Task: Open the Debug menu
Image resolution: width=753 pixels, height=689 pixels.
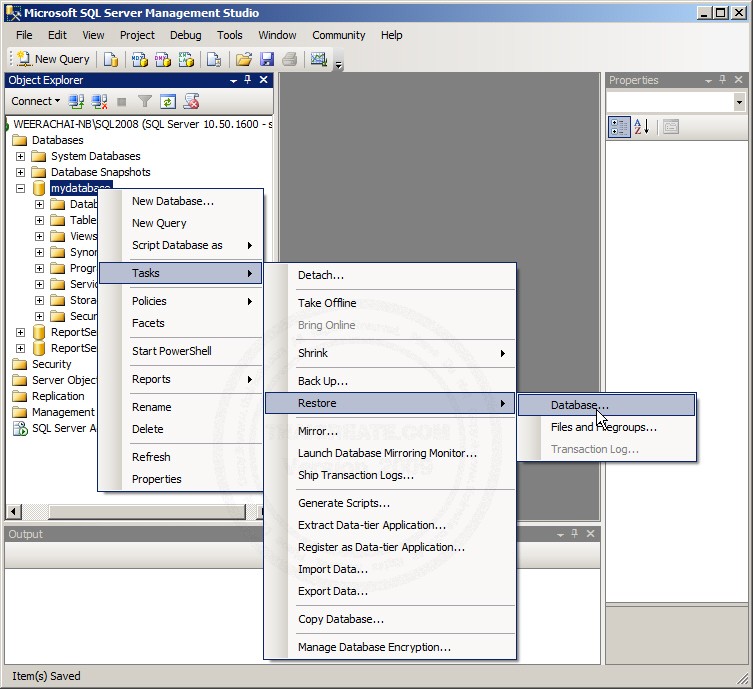Action: pos(186,35)
